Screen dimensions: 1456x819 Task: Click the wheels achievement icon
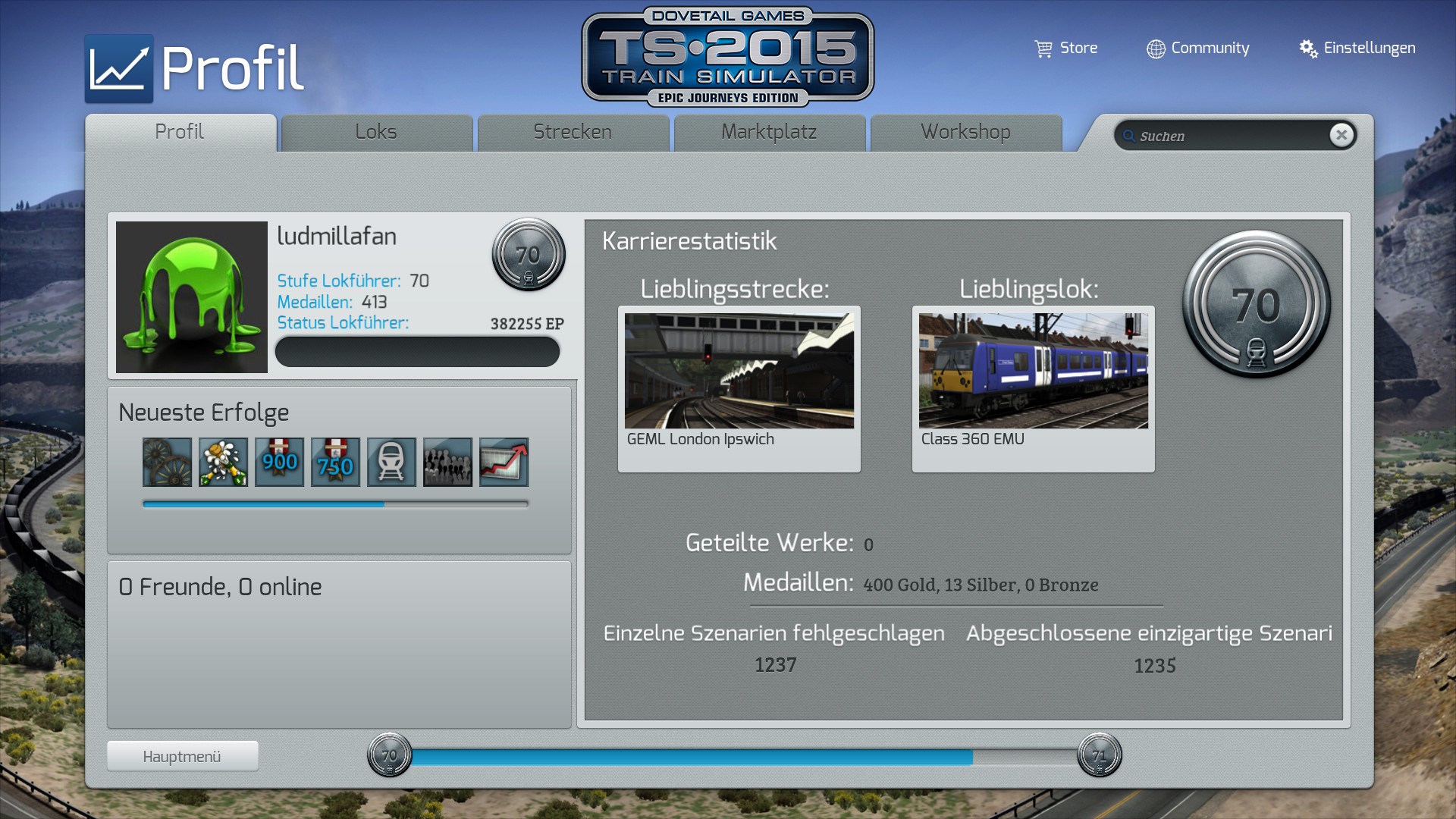click(x=167, y=462)
